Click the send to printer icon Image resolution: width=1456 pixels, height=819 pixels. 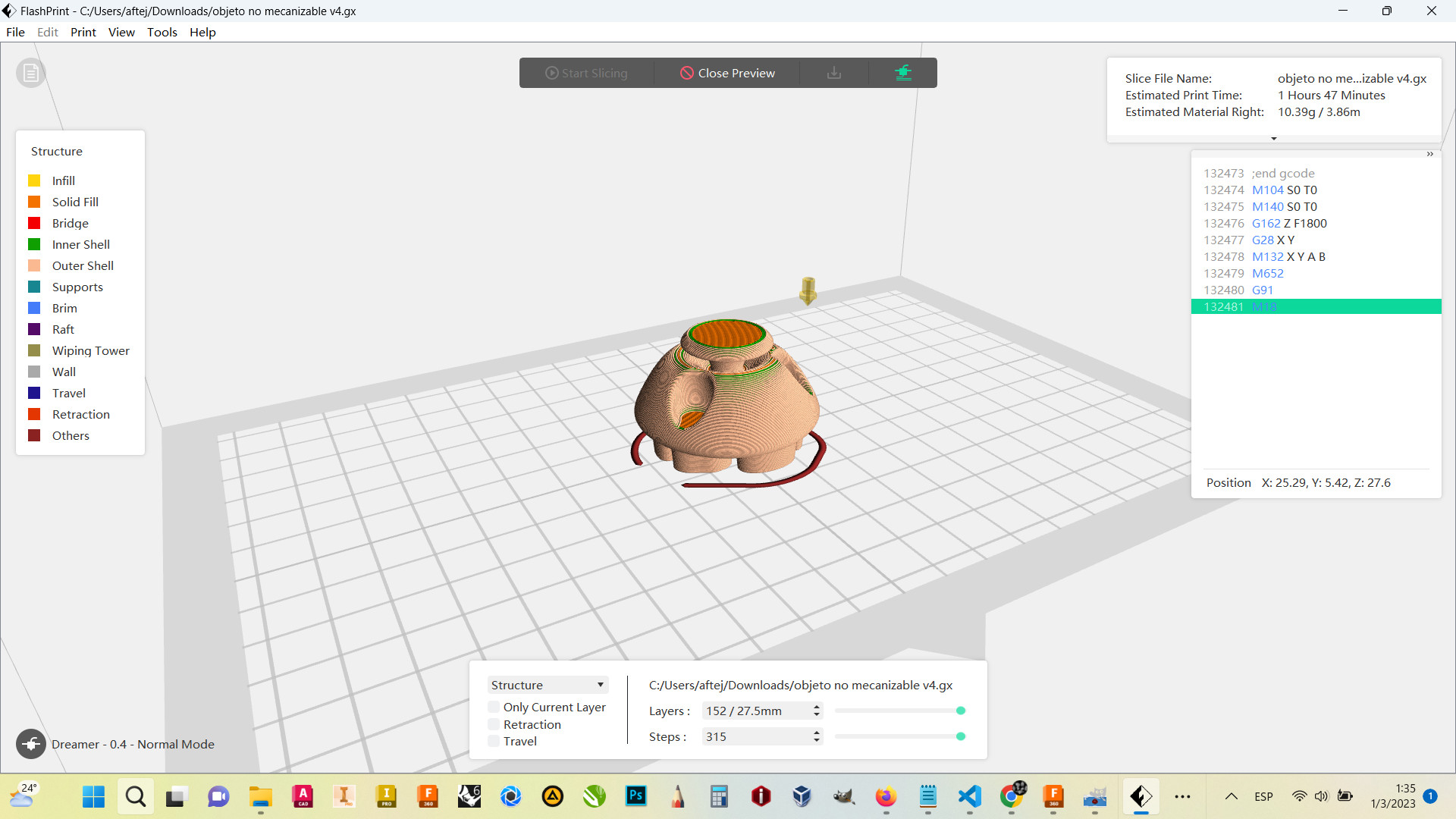[902, 73]
